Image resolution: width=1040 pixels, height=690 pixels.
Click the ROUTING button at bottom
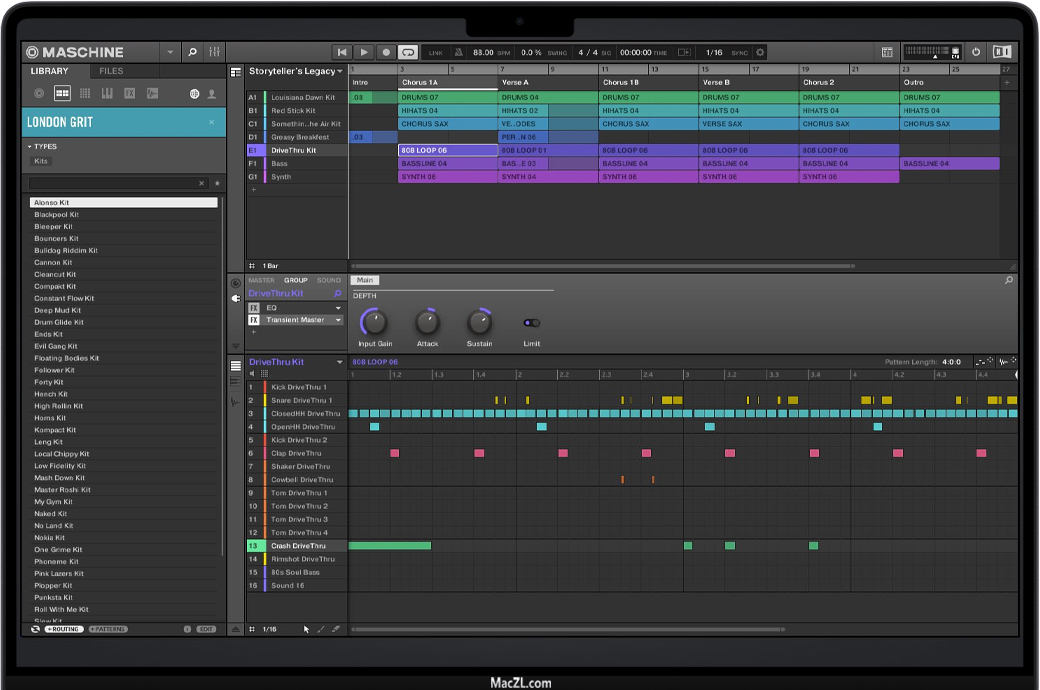(64, 629)
